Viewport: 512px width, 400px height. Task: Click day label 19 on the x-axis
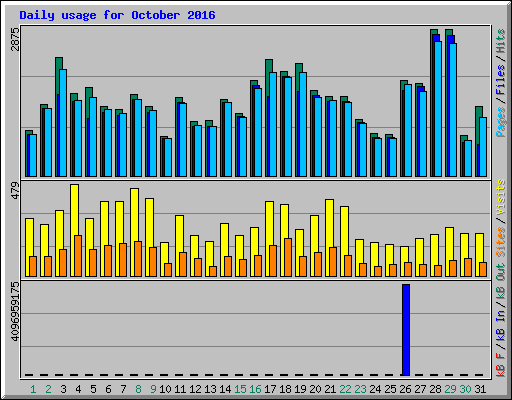[300, 389]
